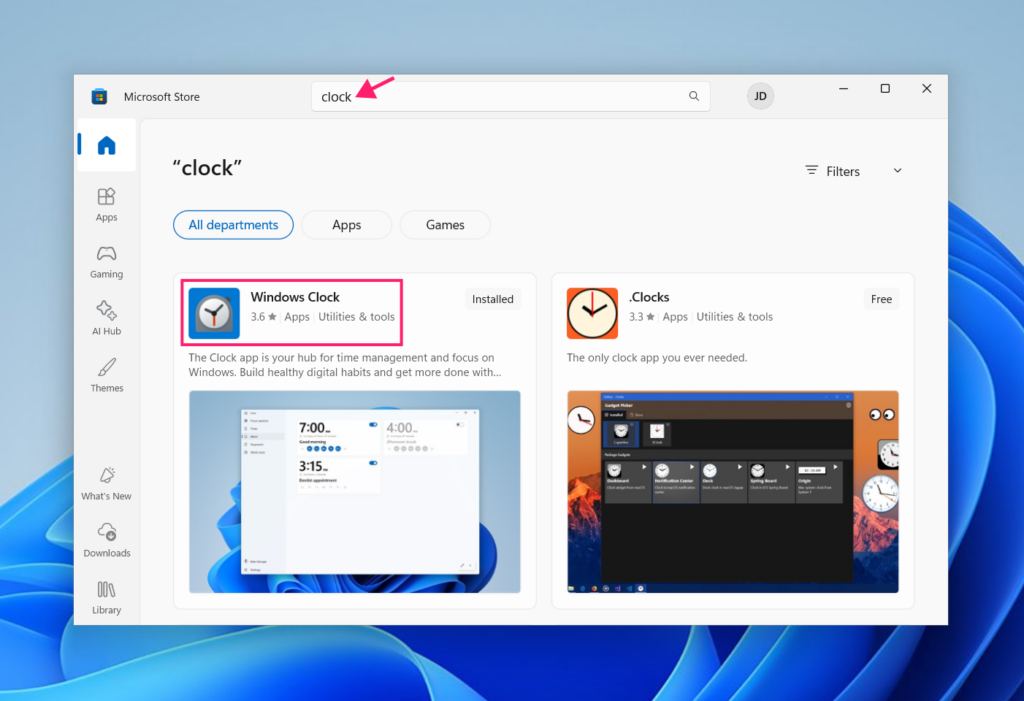The image size is (1024, 701).
Task: Click the Windows Clock description text
Action: (345, 365)
